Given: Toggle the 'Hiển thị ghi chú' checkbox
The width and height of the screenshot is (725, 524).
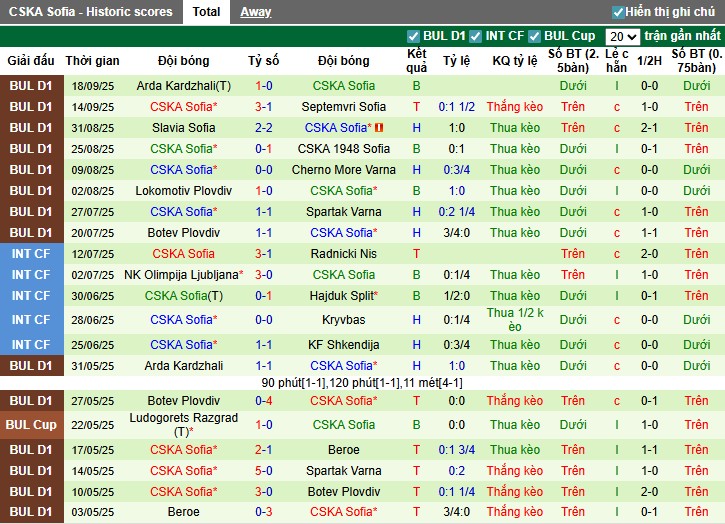Looking at the screenshot, I should coord(619,12).
